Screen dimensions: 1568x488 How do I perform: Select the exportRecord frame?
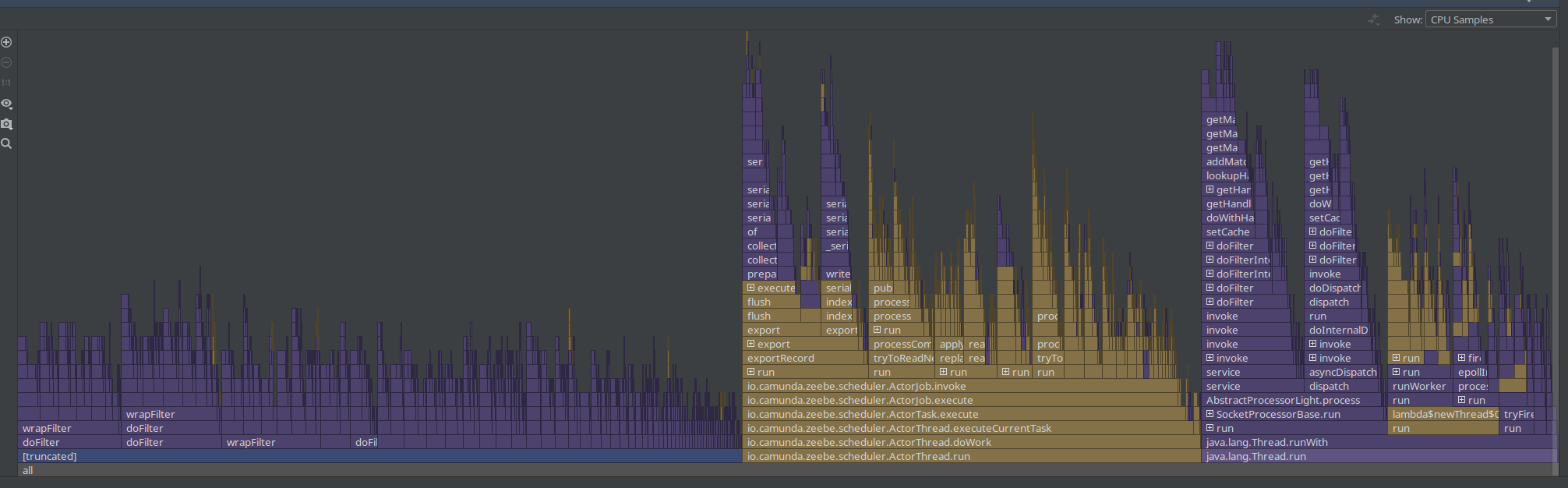804,358
